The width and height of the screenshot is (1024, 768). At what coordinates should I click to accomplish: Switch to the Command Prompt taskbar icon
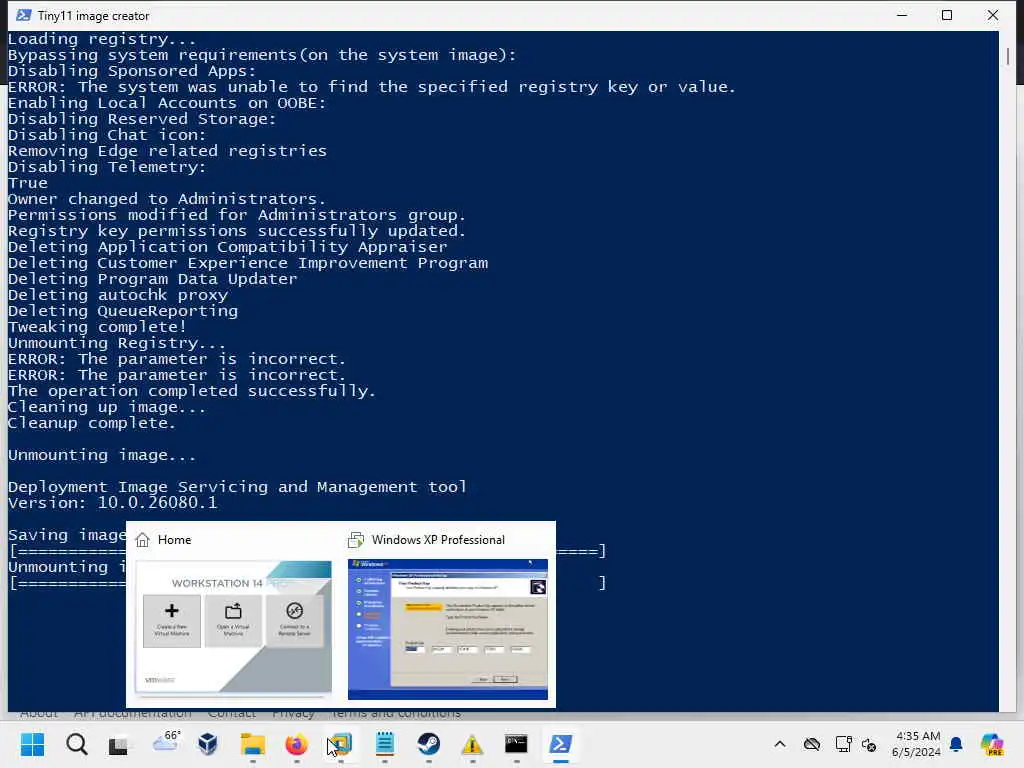point(516,744)
